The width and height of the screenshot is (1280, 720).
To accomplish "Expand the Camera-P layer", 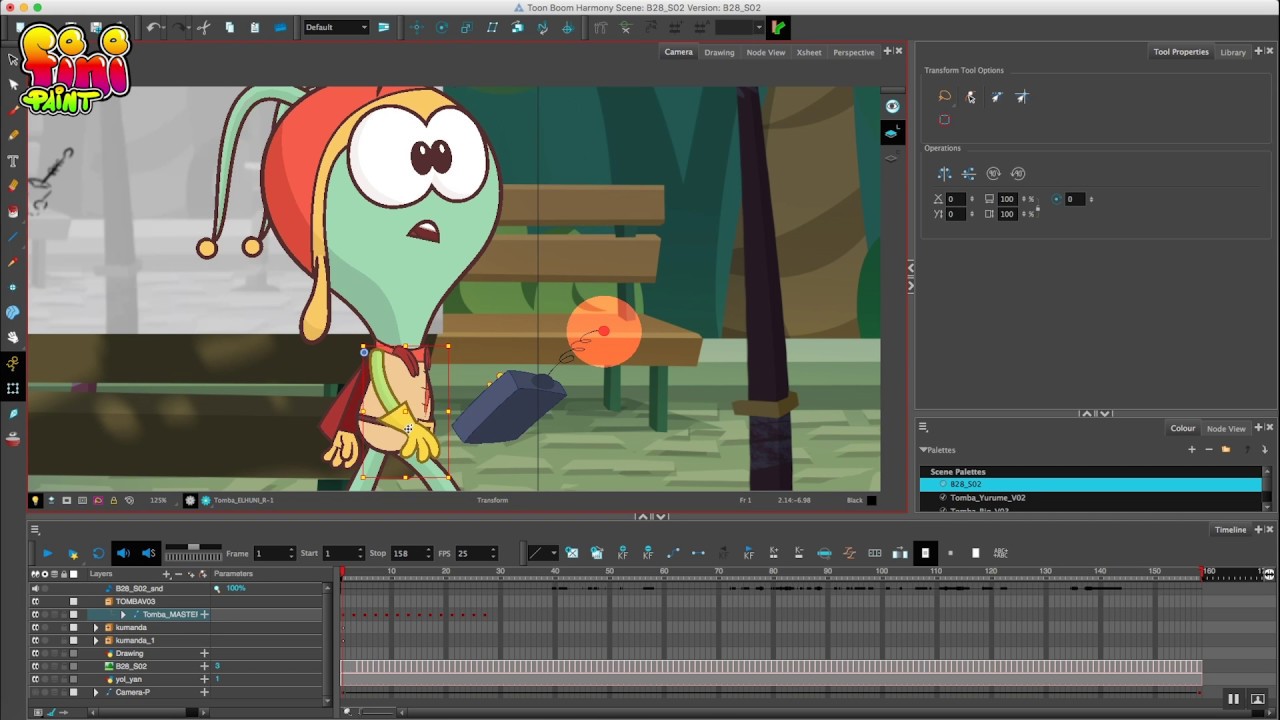I will tap(96, 693).
